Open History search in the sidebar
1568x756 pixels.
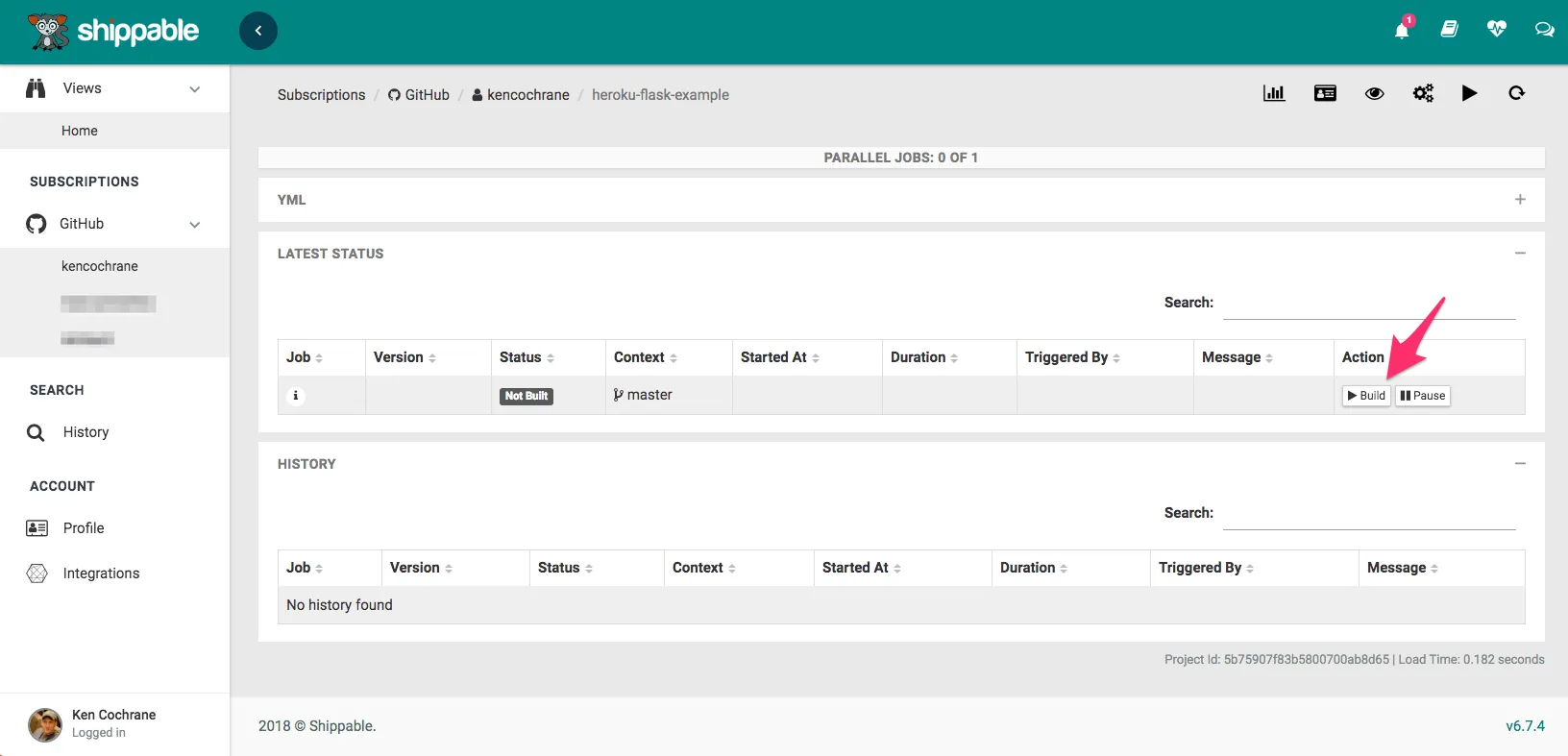coord(86,432)
